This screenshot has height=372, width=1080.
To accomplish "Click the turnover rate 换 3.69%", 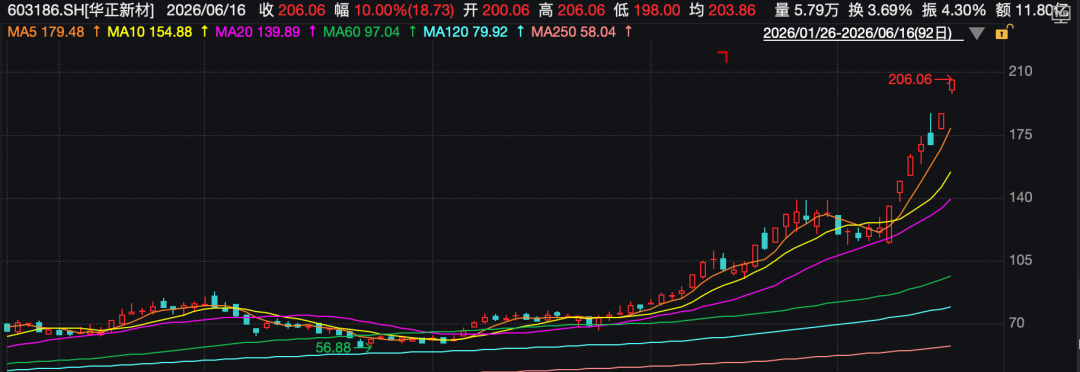I will tap(881, 11).
